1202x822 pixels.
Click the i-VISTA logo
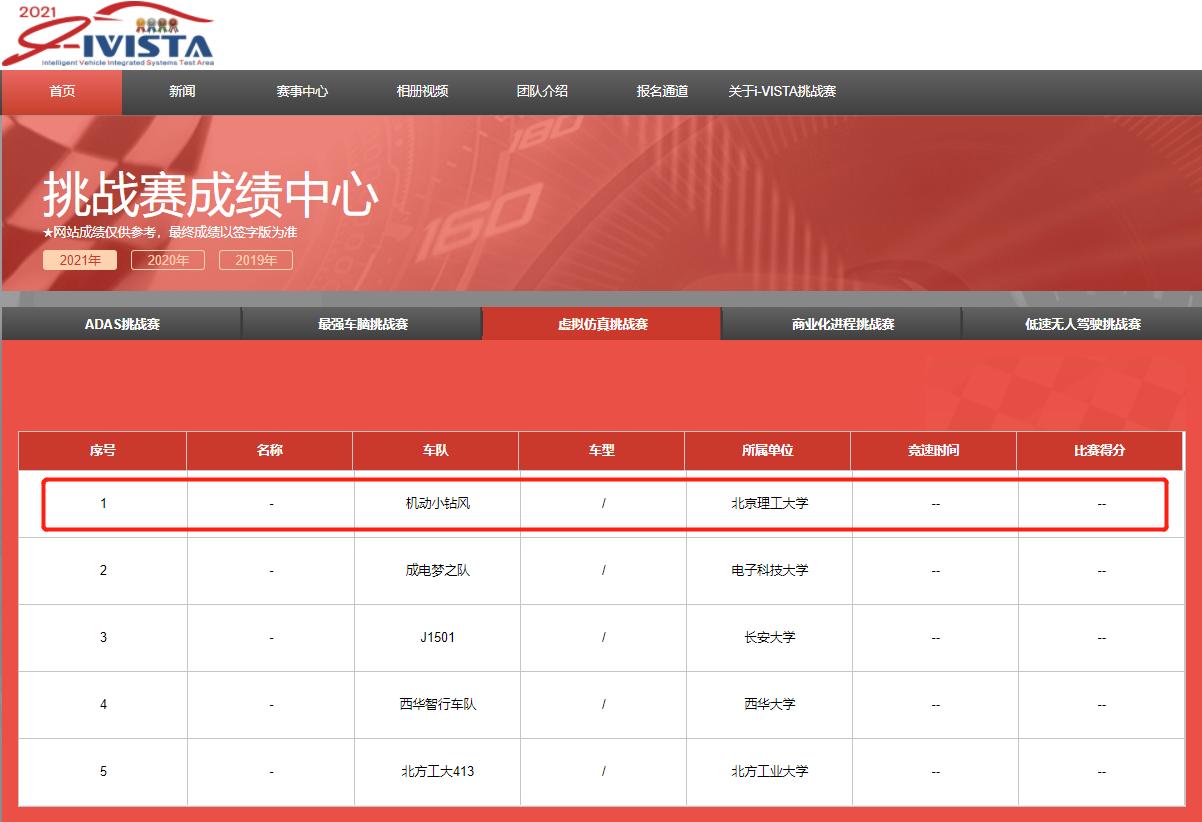point(108,36)
